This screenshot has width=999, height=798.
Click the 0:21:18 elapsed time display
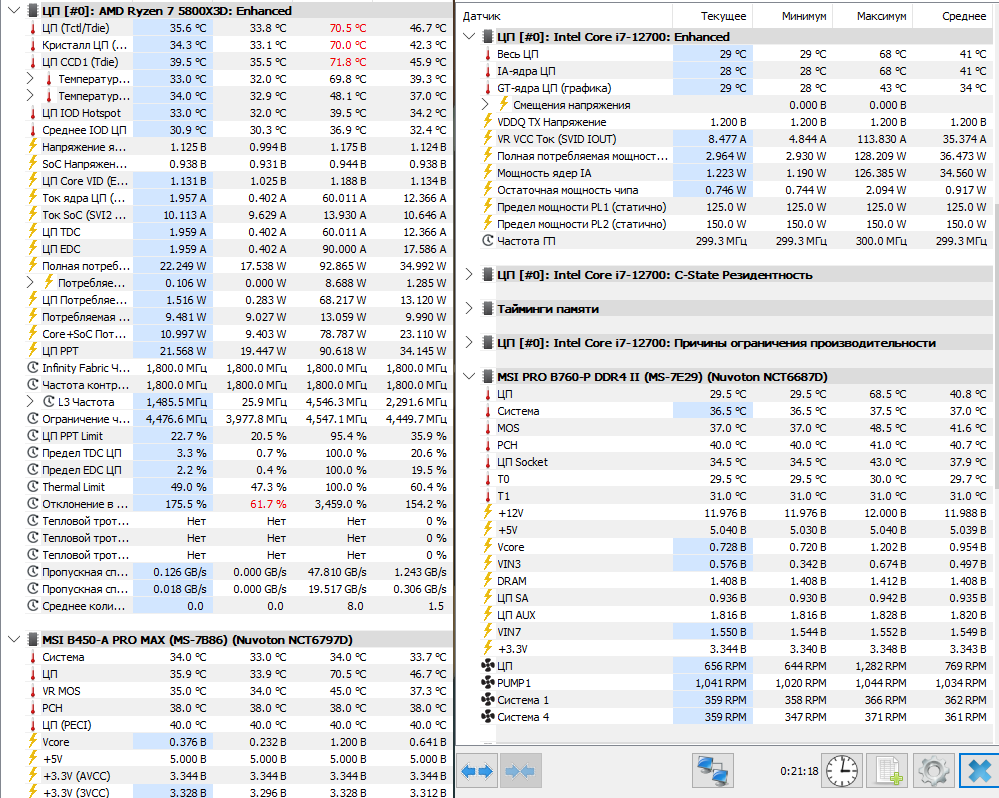(x=799, y=771)
